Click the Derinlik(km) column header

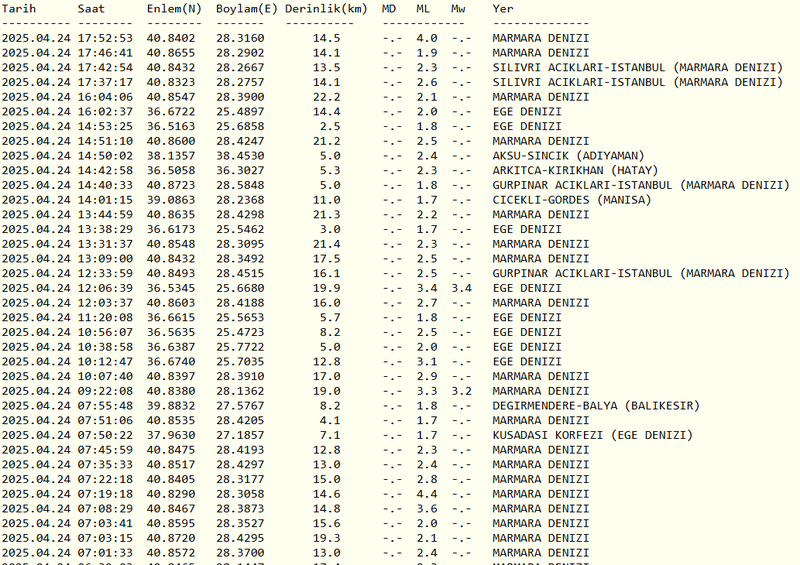326,8
